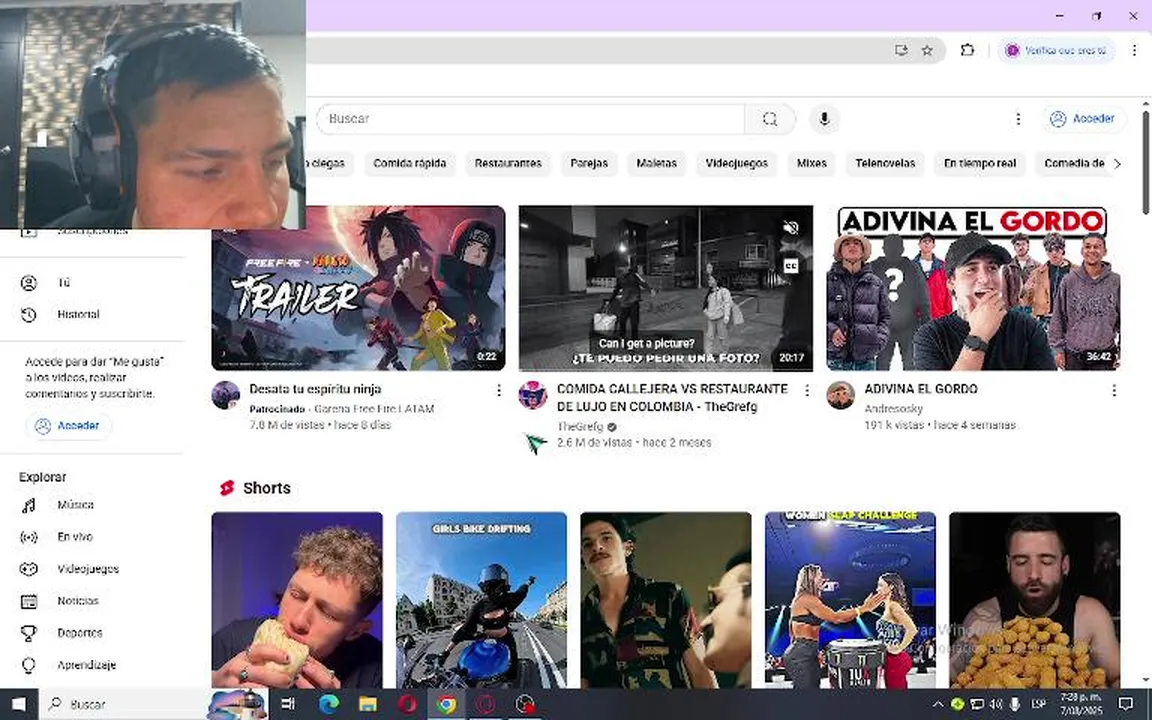Open the WOMEN SLAP CHALLENGE short

tap(850, 600)
